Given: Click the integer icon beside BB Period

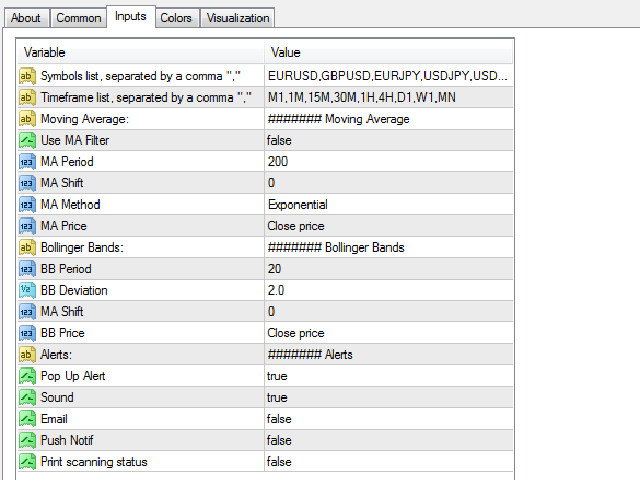Looking at the screenshot, I should click(x=27, y=269).
